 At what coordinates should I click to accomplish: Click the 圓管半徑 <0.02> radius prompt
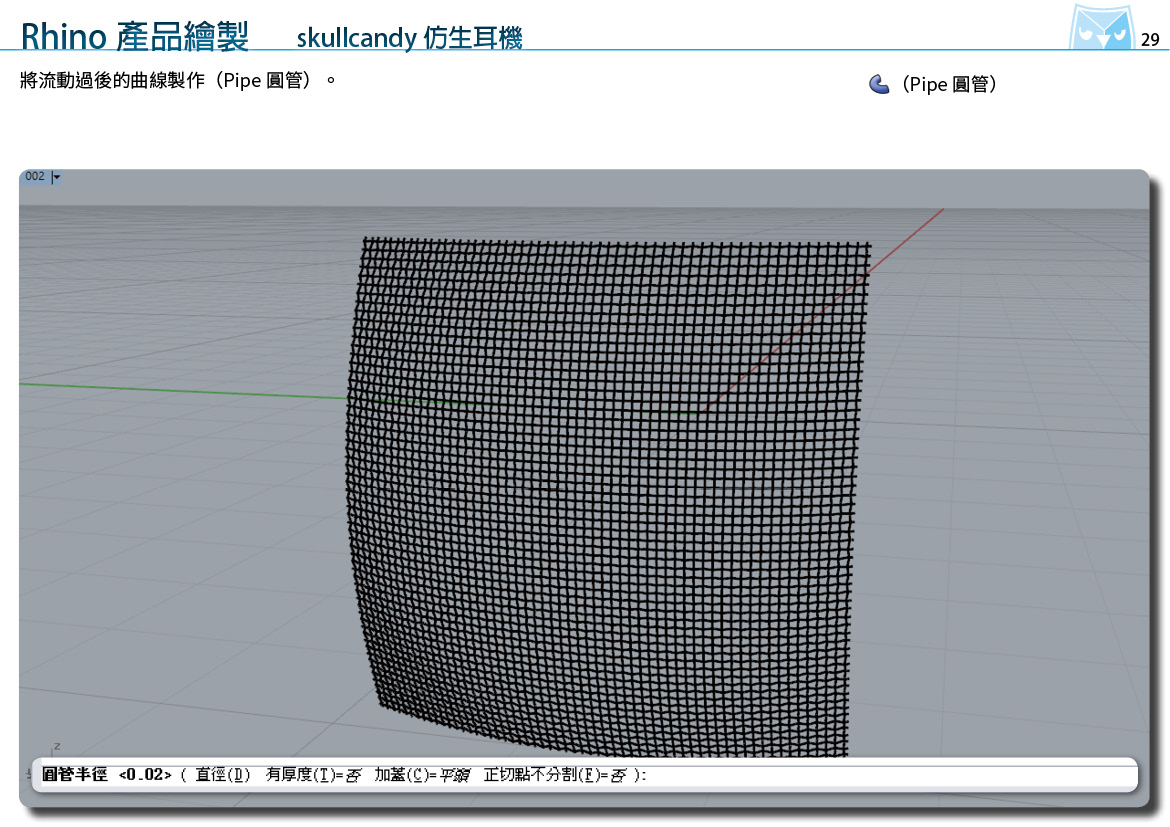click(107, 775)
